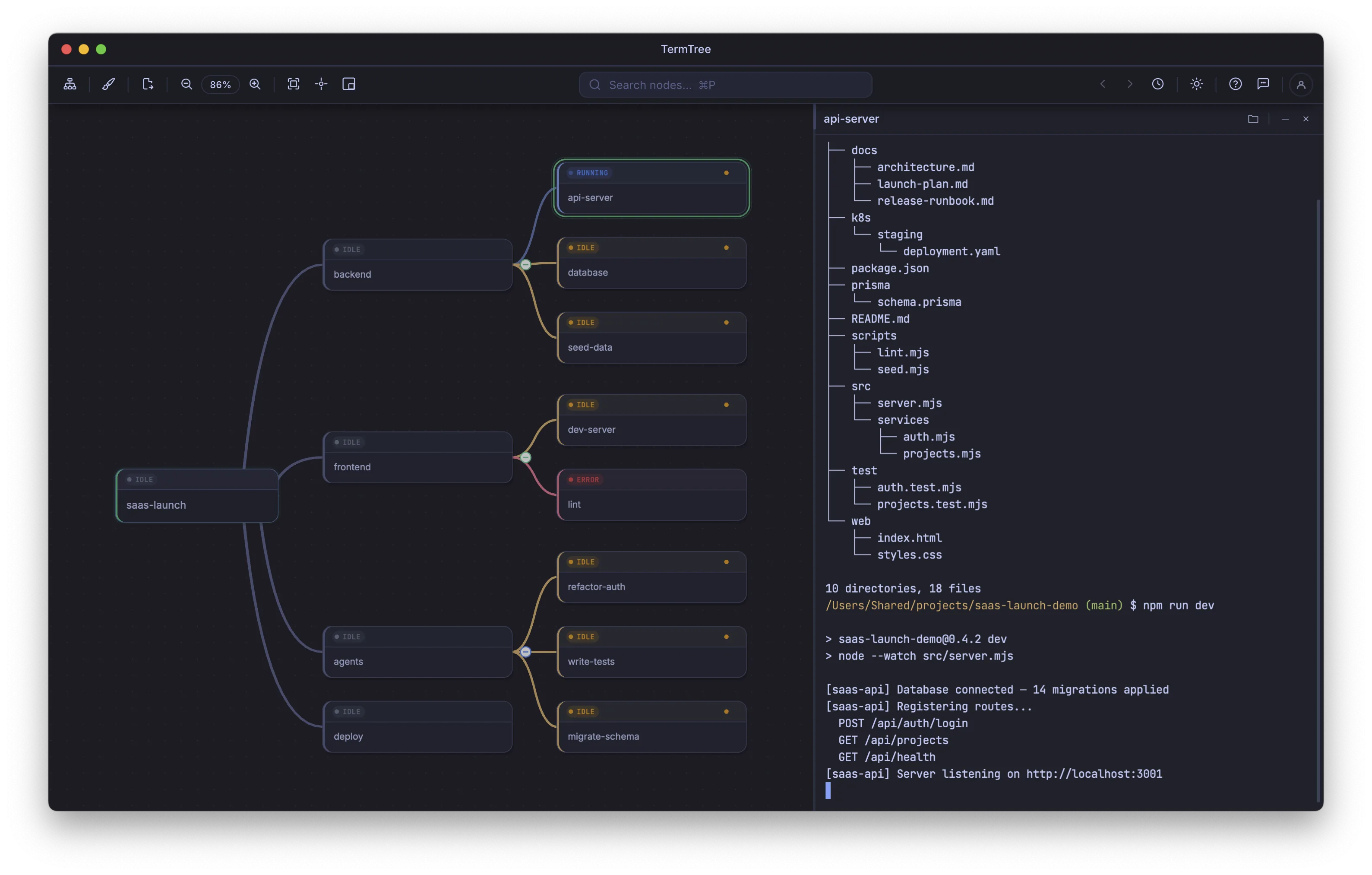Image resolution: width=1372 pixels, height=875 pixels.
Task: Click 'projects.test.mjs' in terminal output
Action: click(932, 504)
